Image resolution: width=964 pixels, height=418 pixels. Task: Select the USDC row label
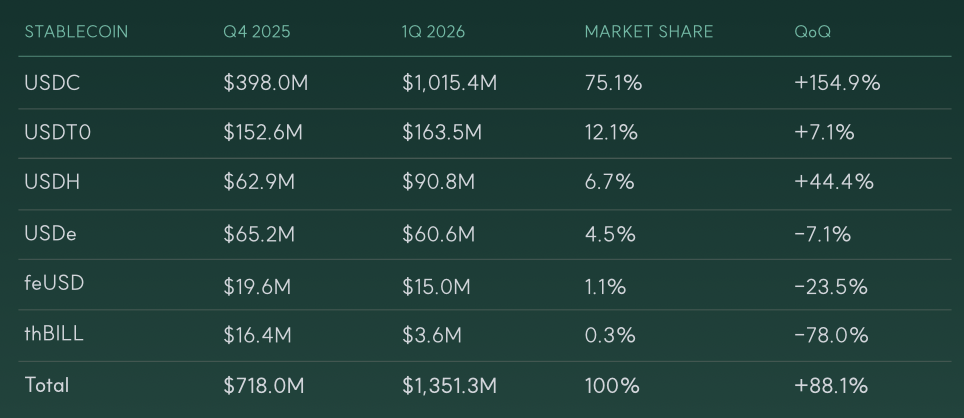52,83
